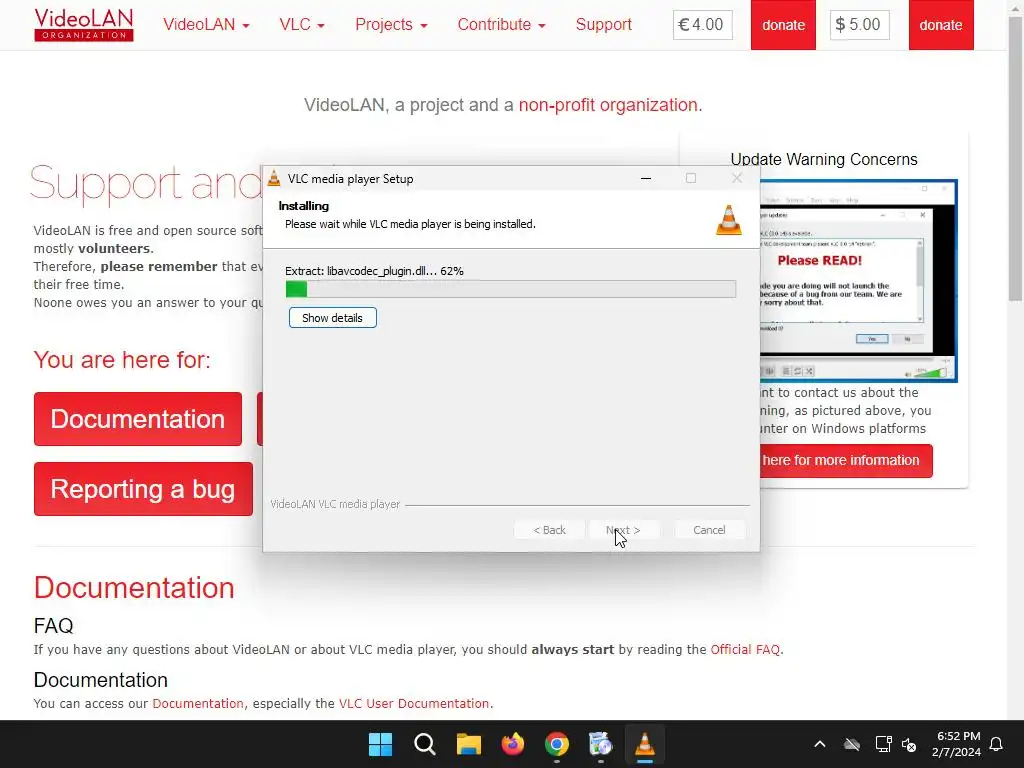The height and width of the screenshot is (768, 1024).
Task: Click the Next button in the Setup dialog
Action: (623, 530)
